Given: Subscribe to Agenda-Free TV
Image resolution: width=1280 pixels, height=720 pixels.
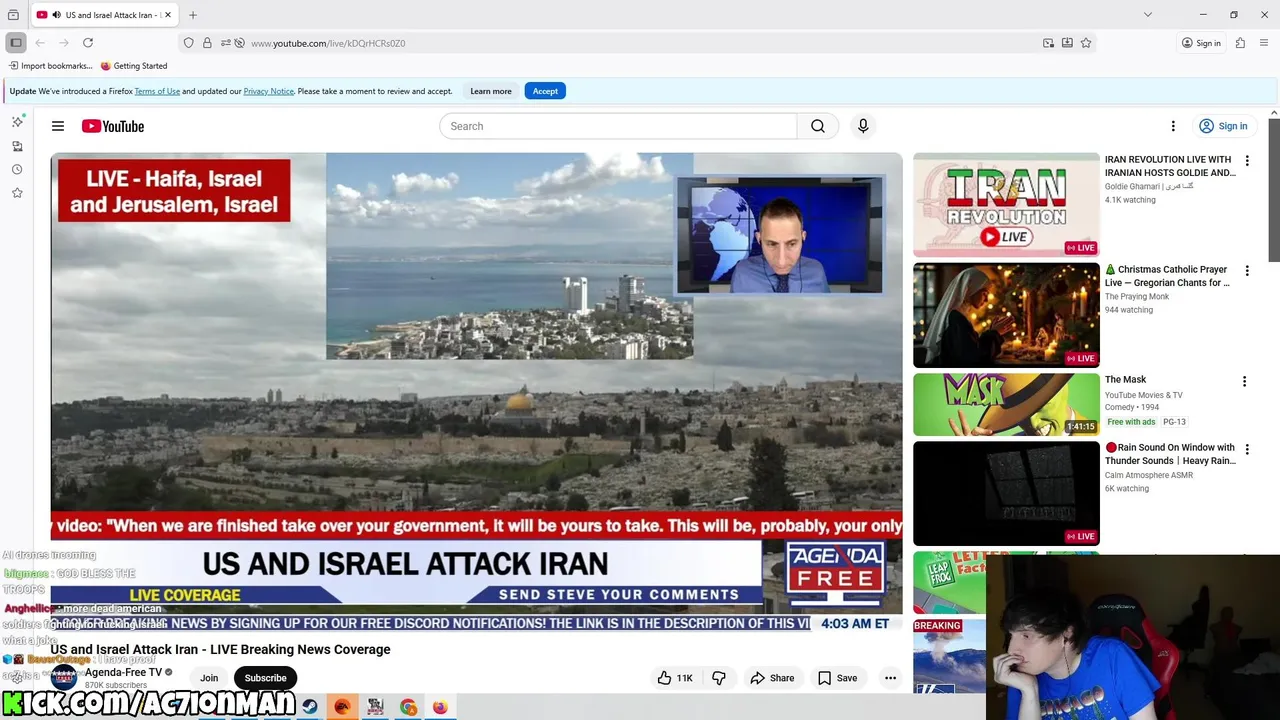Looking at the screenshot, I should coord(265,678).
